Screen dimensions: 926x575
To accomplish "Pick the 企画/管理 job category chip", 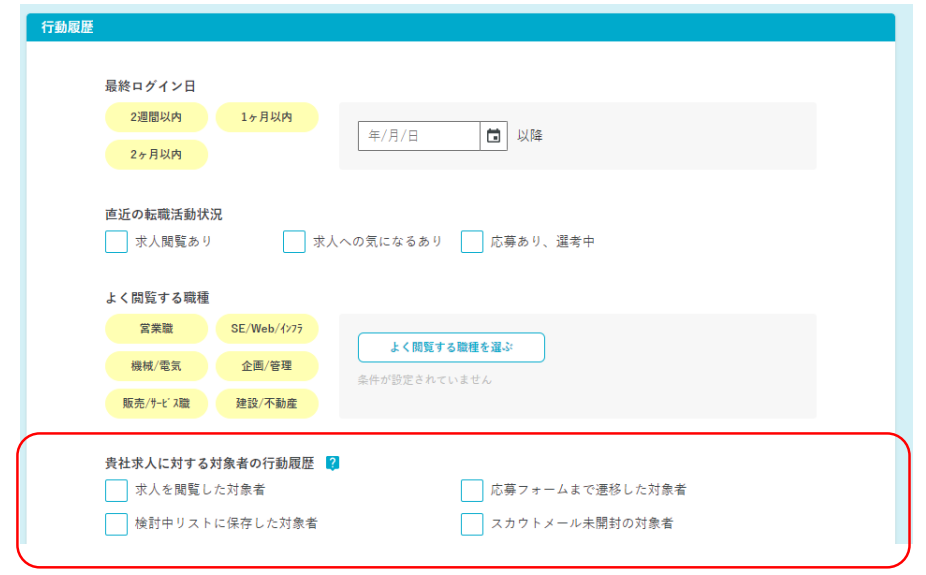I will click(267, 366).
